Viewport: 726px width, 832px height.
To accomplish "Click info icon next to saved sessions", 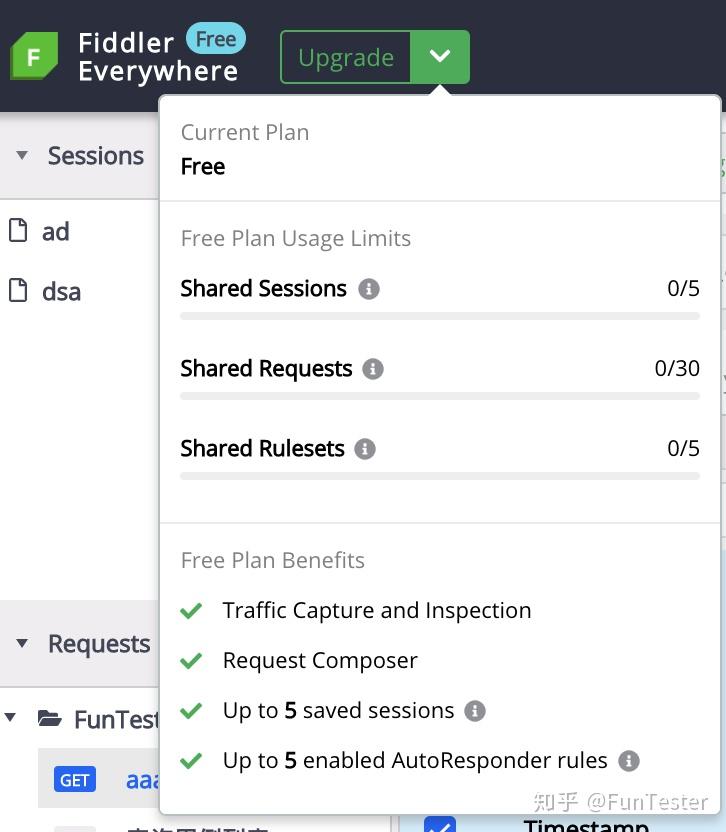I will pyautogui.click(x=475, y=711).
